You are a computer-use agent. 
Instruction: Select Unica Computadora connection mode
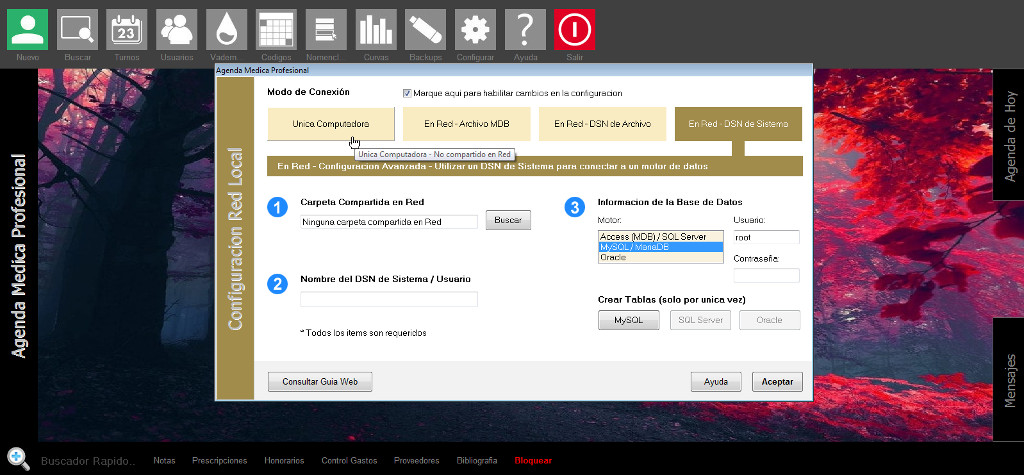(x=331, y=123)
